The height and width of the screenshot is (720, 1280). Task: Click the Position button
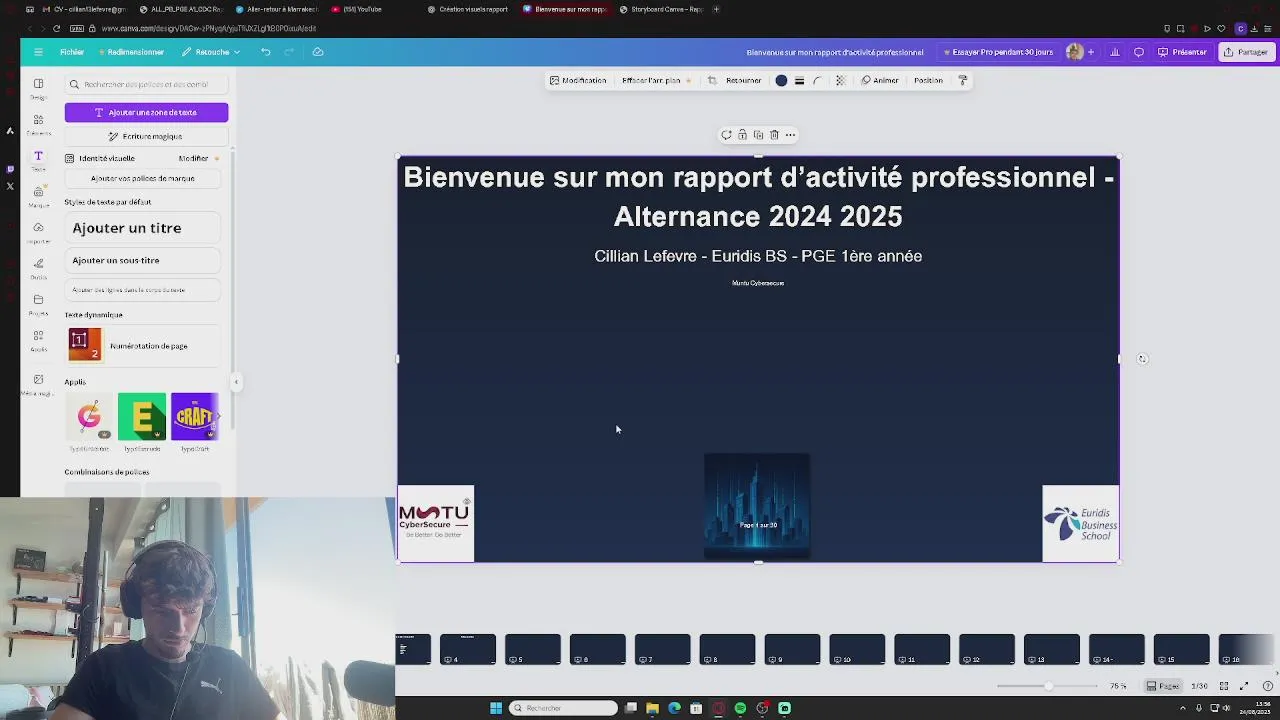[928, 80]
